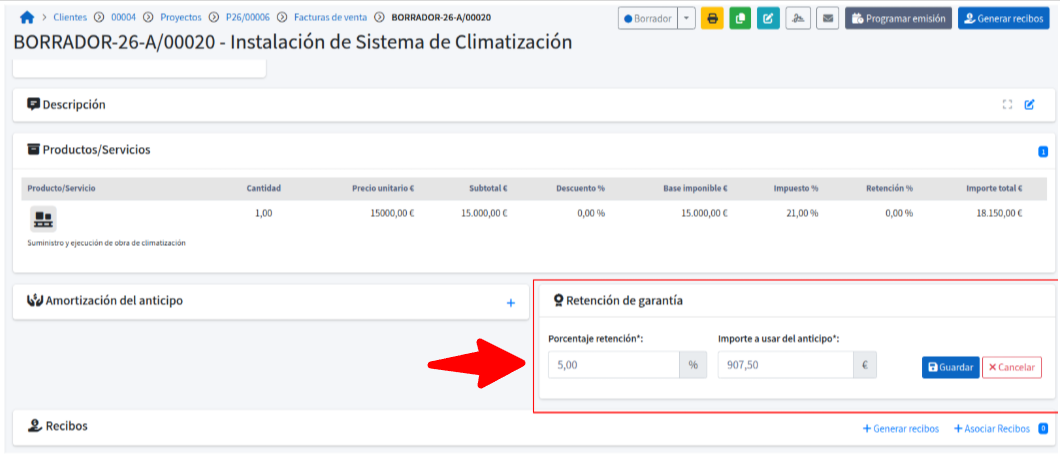1060x455 pixels.
Task: Click the product thumbnail image in the table
Action: point(43,219)
